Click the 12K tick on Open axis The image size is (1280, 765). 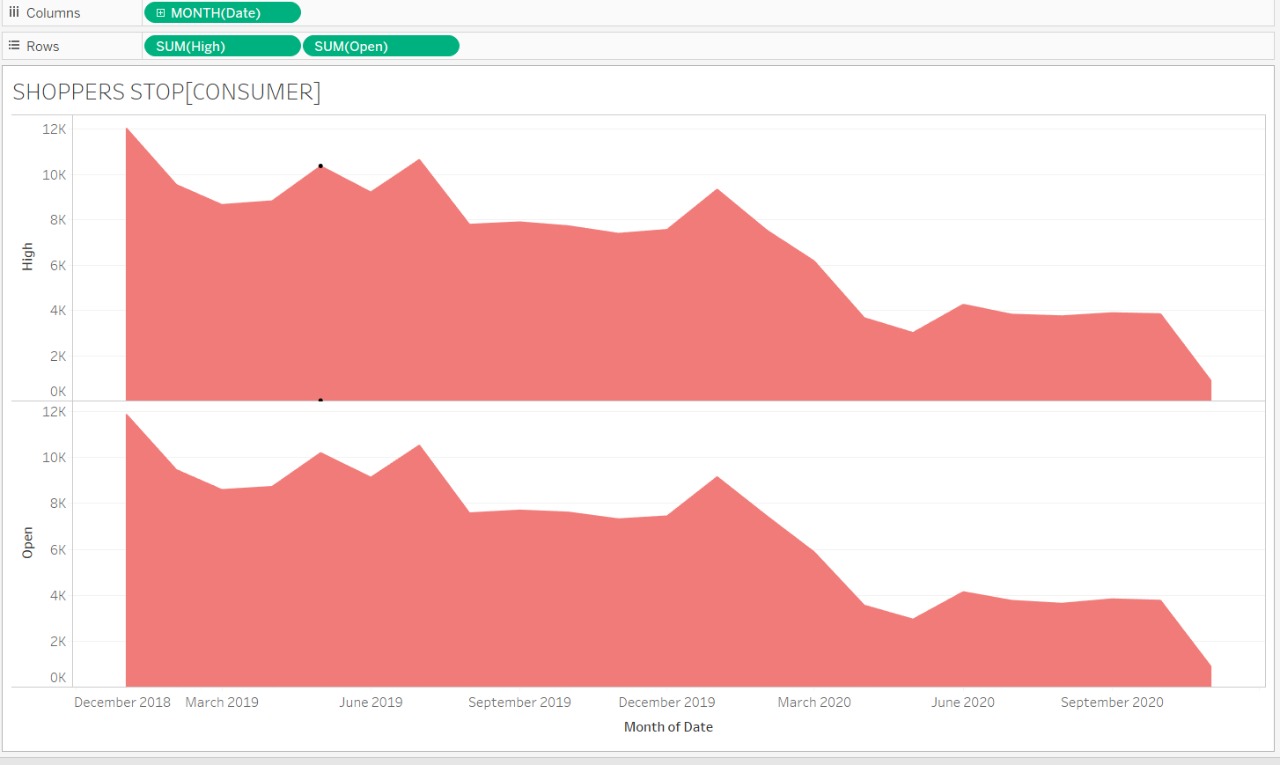(x=54, y=411)
